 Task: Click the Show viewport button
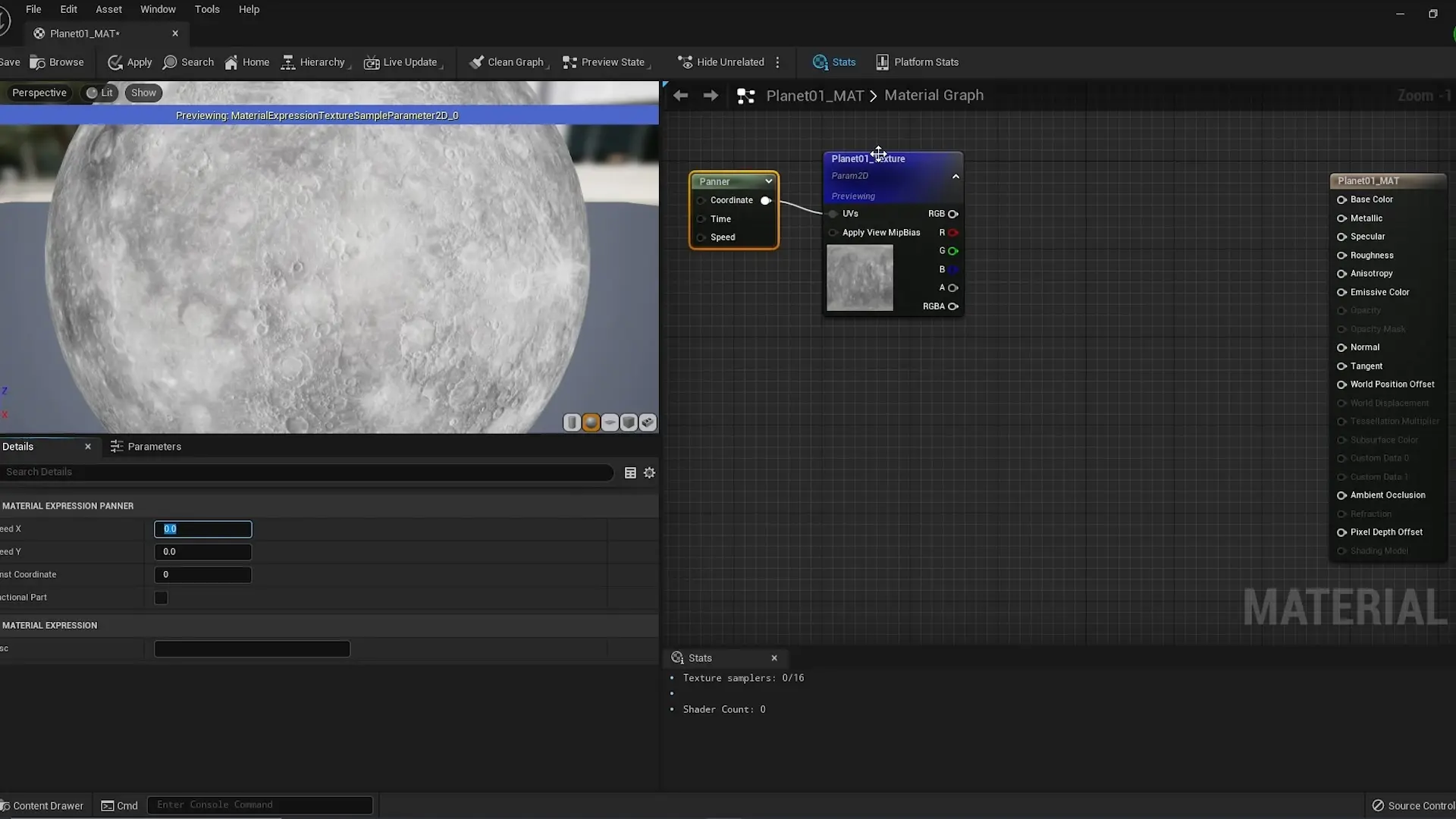point(143,93)
